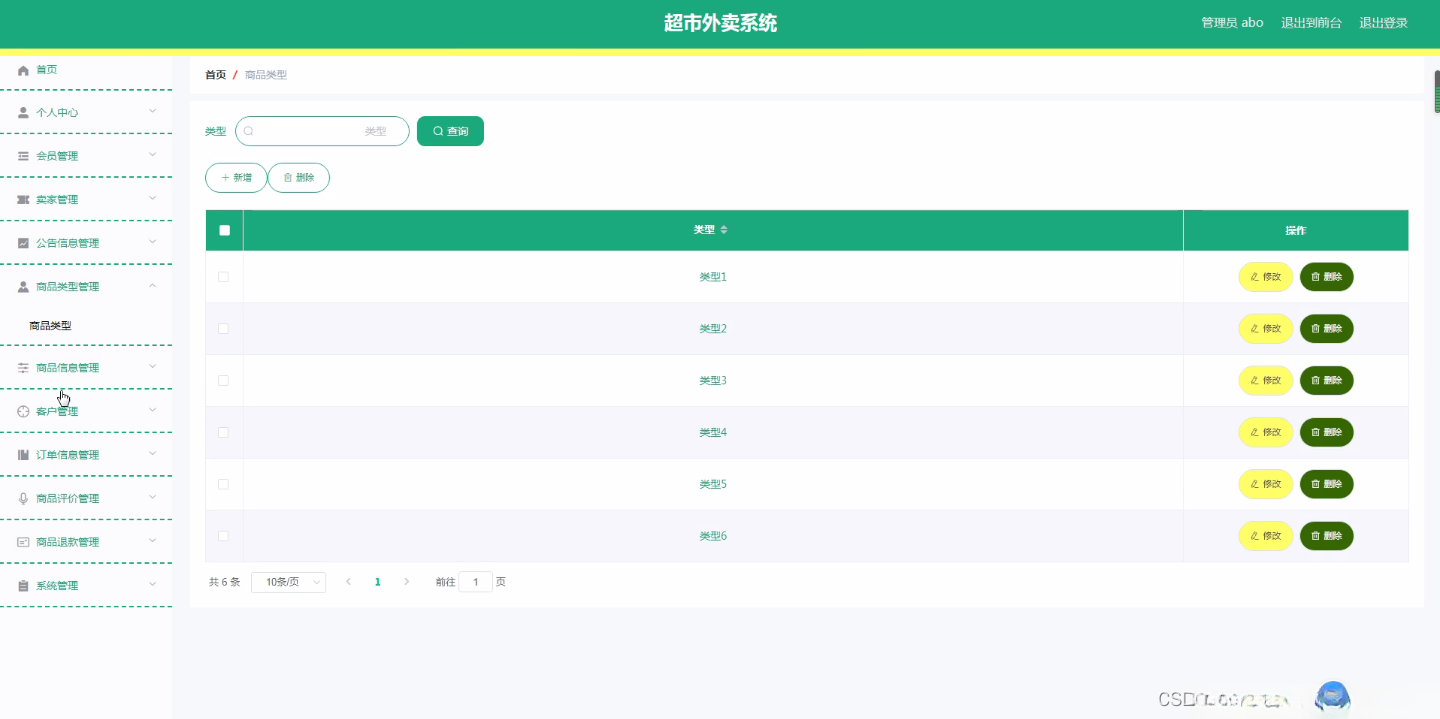Screen dimensions: 1440x719
Task: Expand the 会员管理 menu chevron
Action: click(153, 154)
